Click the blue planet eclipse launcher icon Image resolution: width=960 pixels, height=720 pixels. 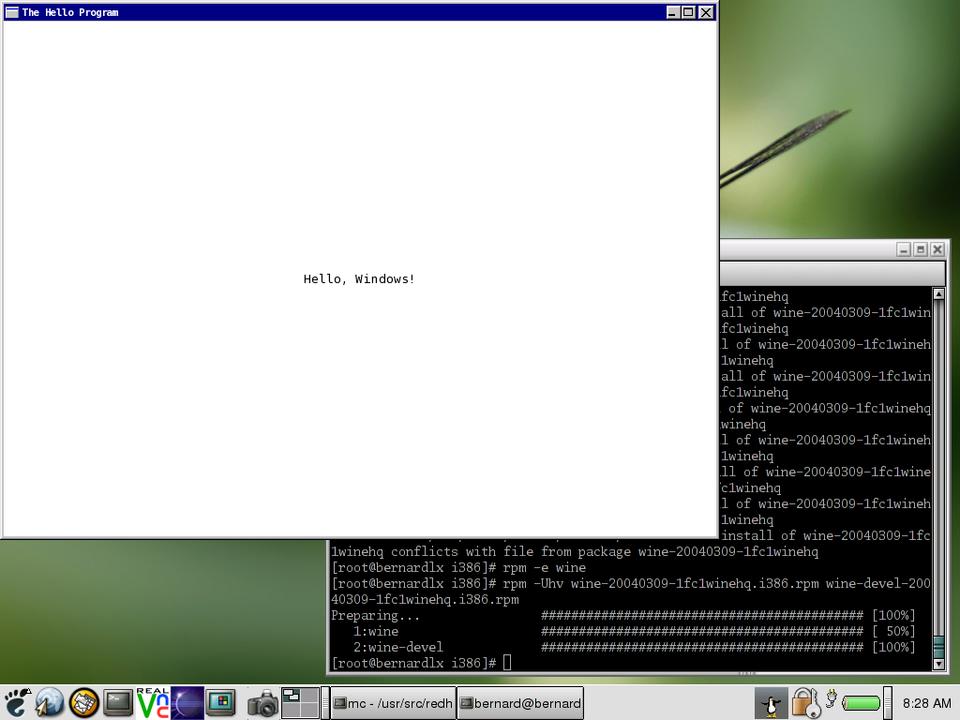point(187,703)
